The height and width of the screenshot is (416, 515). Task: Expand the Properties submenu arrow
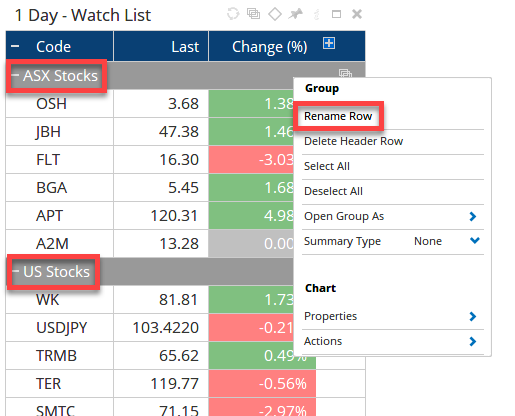pos(473,316)
